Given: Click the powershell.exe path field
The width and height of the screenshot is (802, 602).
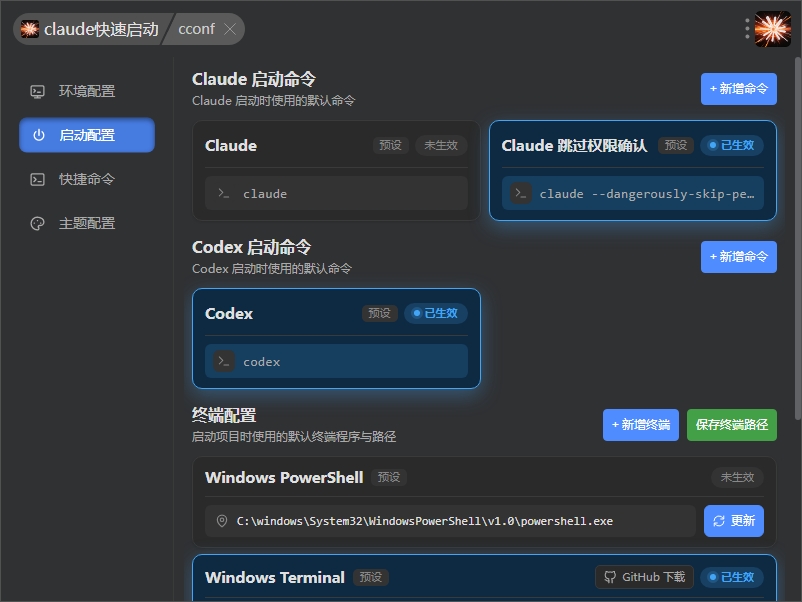Looking at the screenshot, I should [450, 521].
